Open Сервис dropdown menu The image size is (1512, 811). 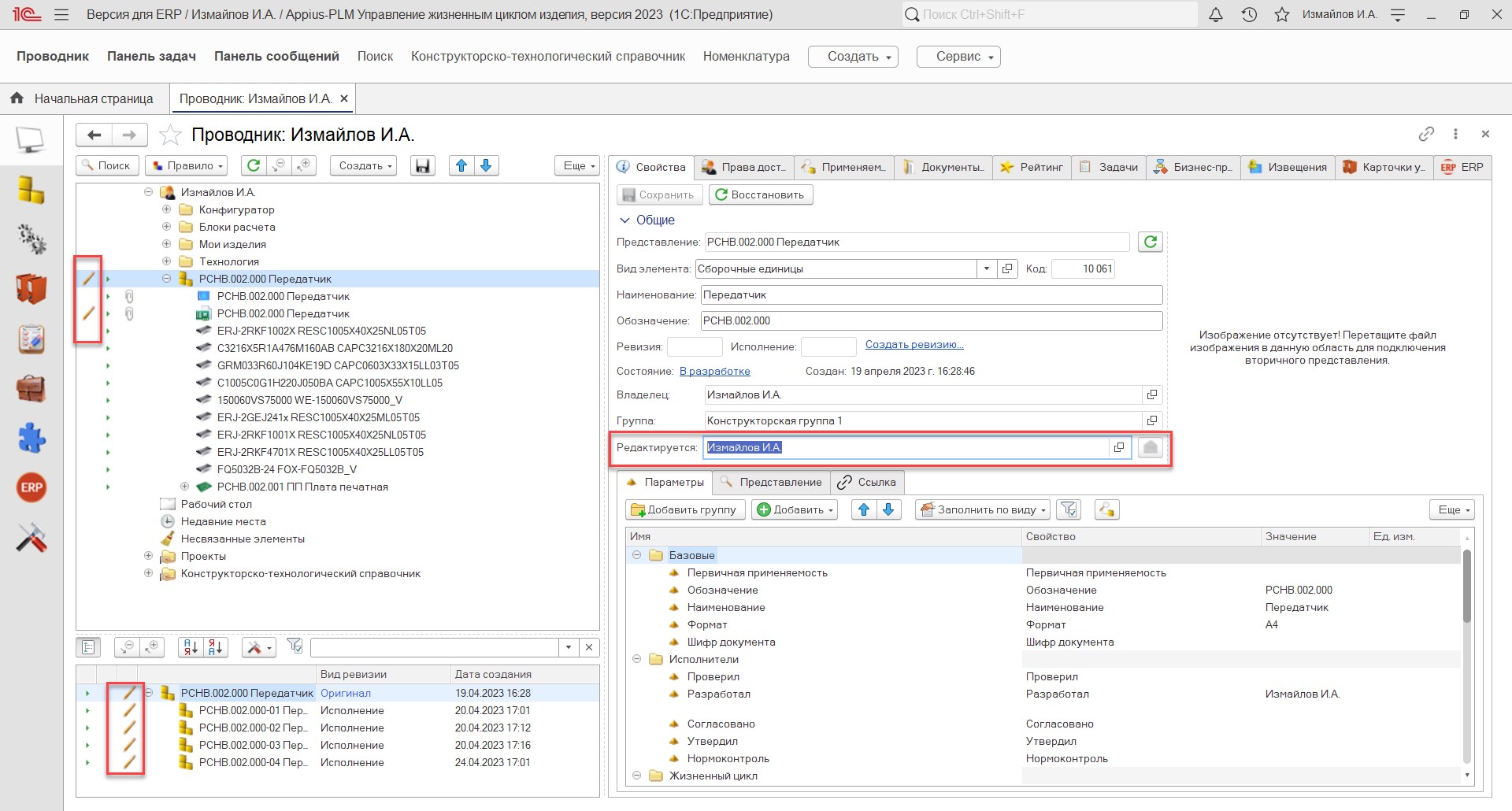958,57
